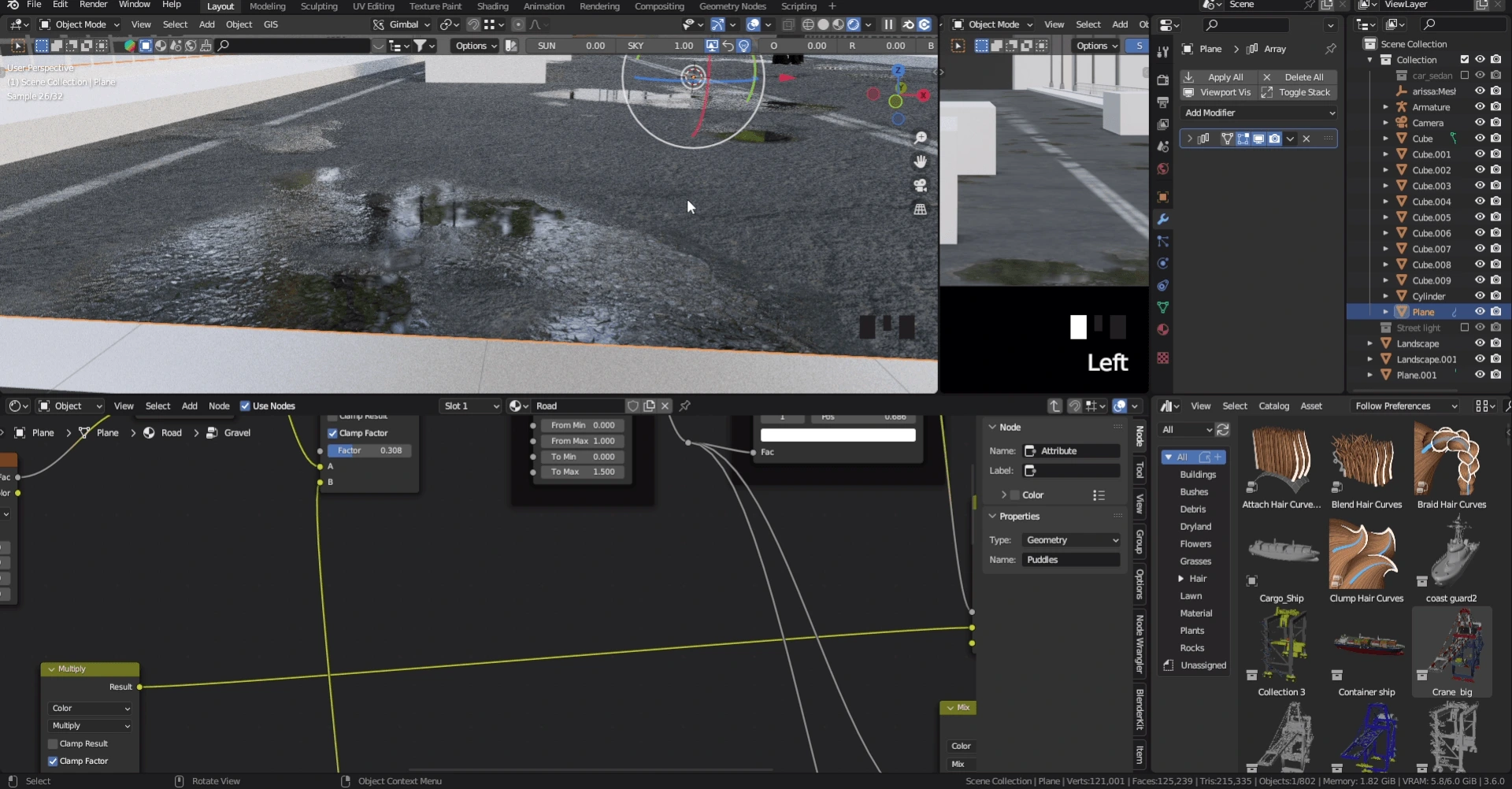Click the viewport pan hand icon
1512x789 pixels.
(920, 162)
